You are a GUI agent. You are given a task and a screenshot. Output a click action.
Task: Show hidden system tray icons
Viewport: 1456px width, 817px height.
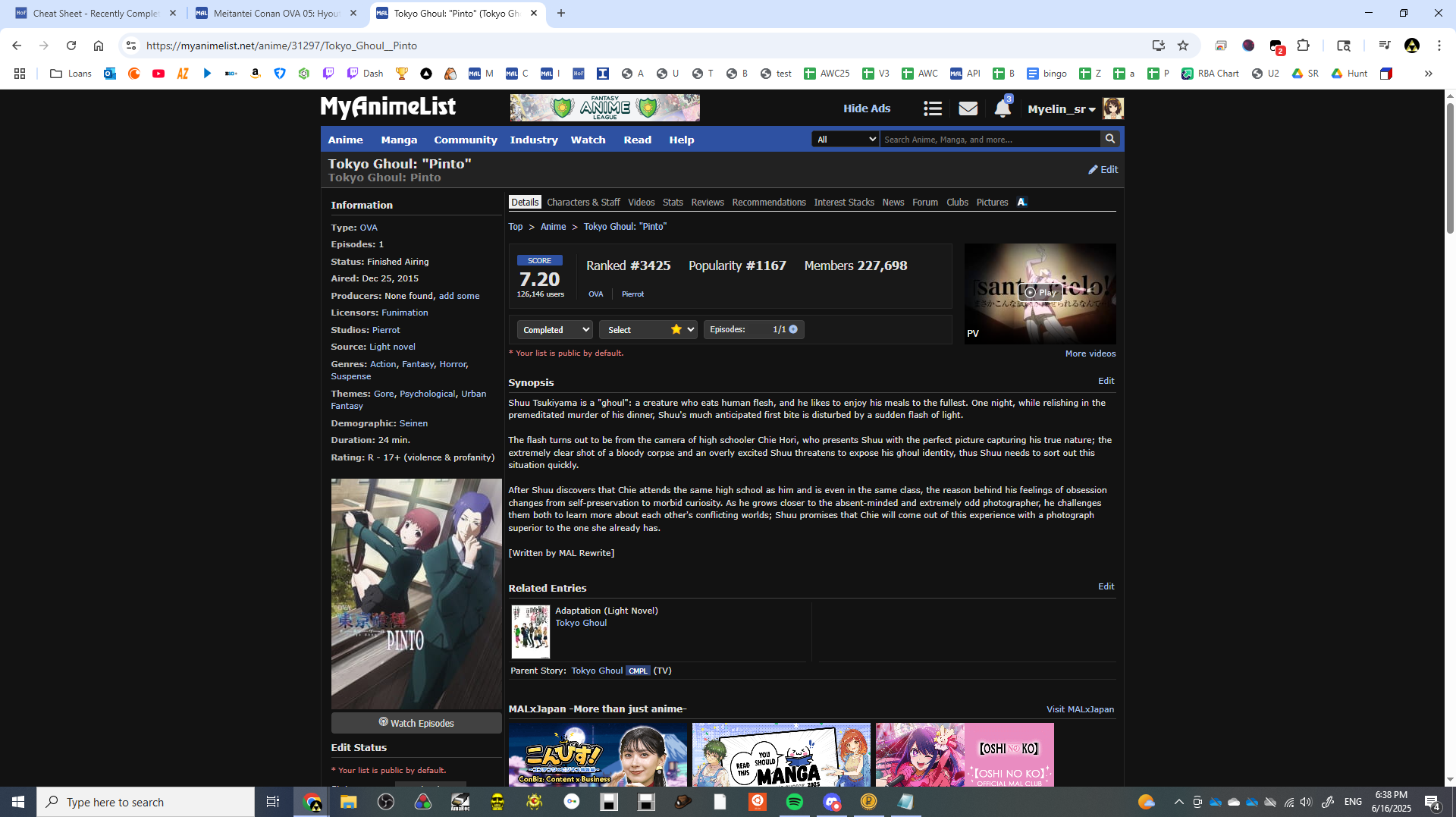point(1178,802)
